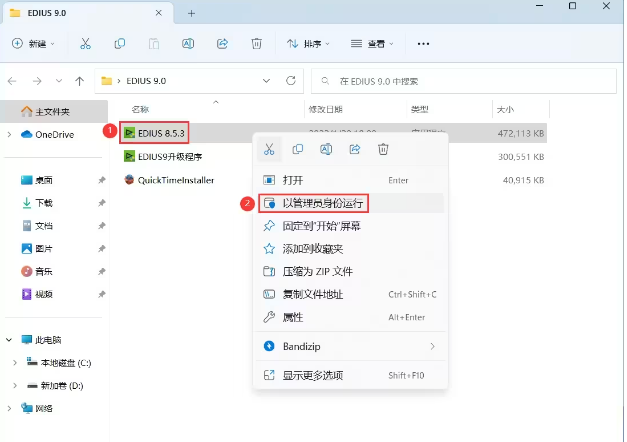Choose 复制文件地址 (Copy as path)
Screen dimensions: 627x442
[350, 294]
